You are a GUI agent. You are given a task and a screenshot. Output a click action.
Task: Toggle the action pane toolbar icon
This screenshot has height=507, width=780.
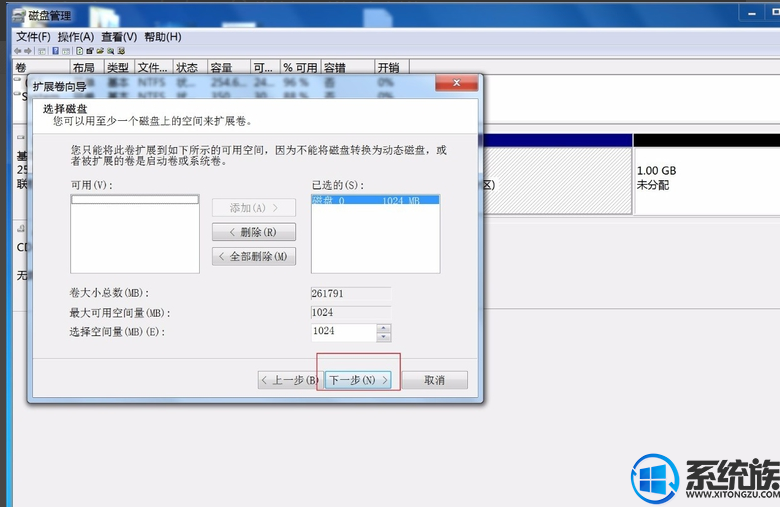pos(66,51)
